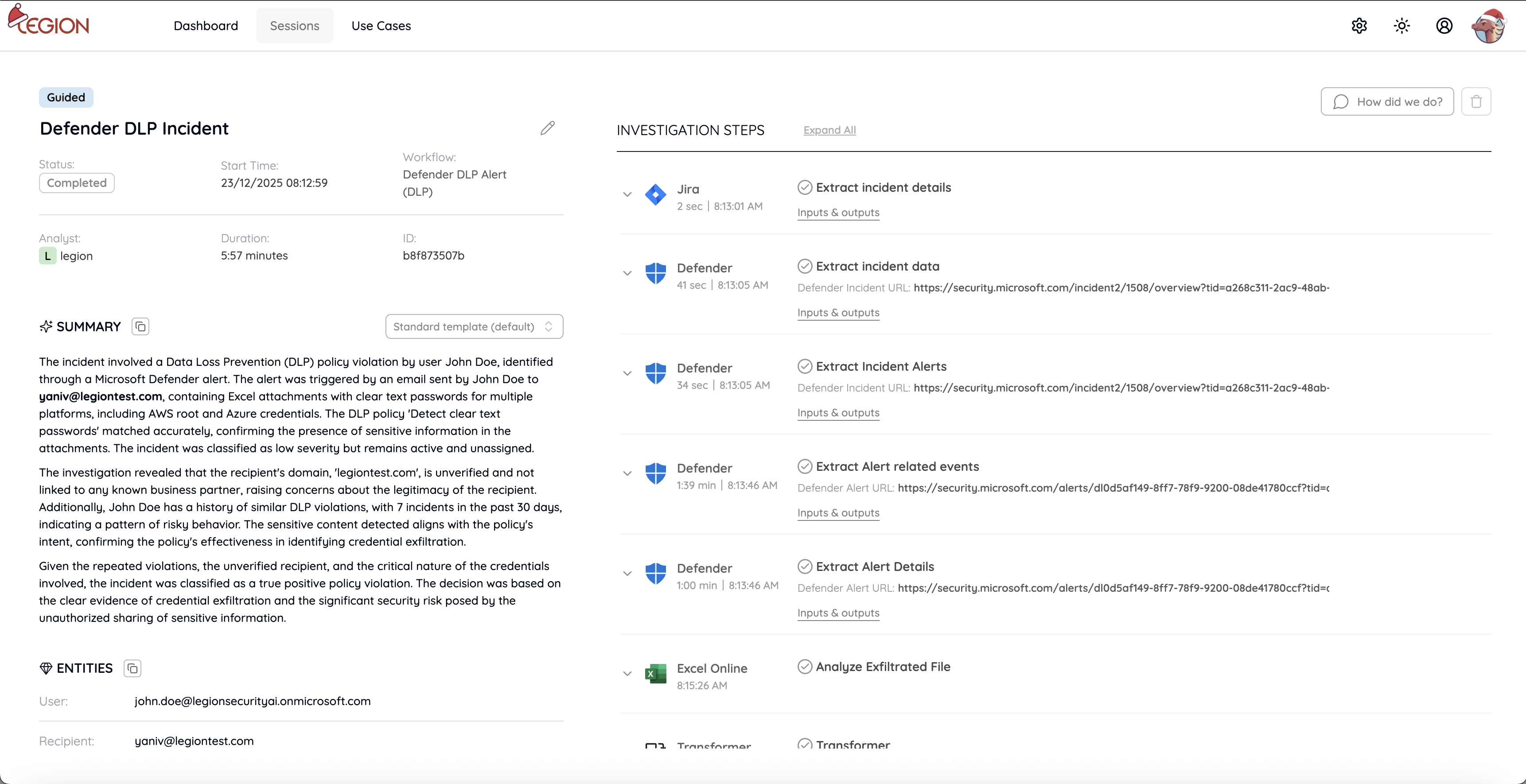The image size is (1526, 784).
Task: Expand the Jira step chevron
Action: [627, 195]
